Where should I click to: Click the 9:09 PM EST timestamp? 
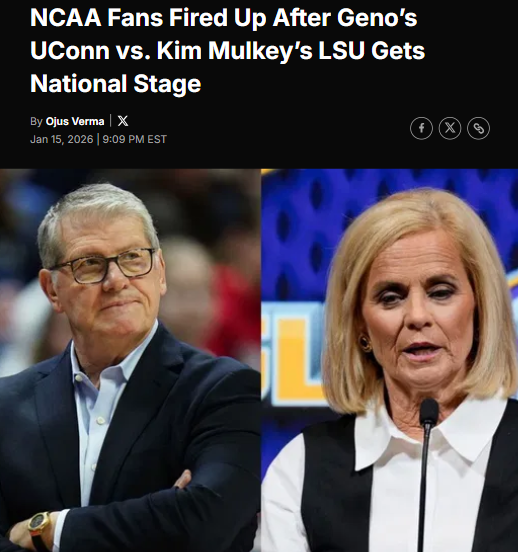tap(135, 139)
